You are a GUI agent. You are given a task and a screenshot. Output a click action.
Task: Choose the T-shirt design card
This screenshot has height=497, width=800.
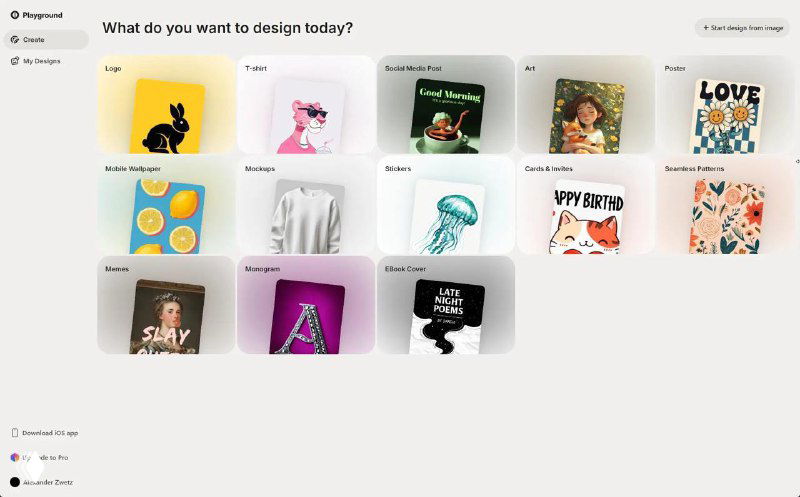click(x=306, y=104)
